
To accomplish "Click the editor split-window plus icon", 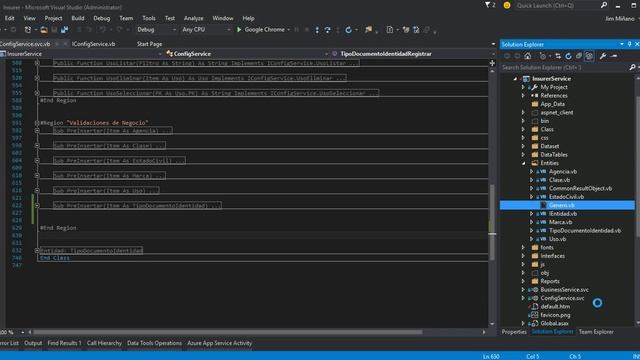I will [492, 63].
